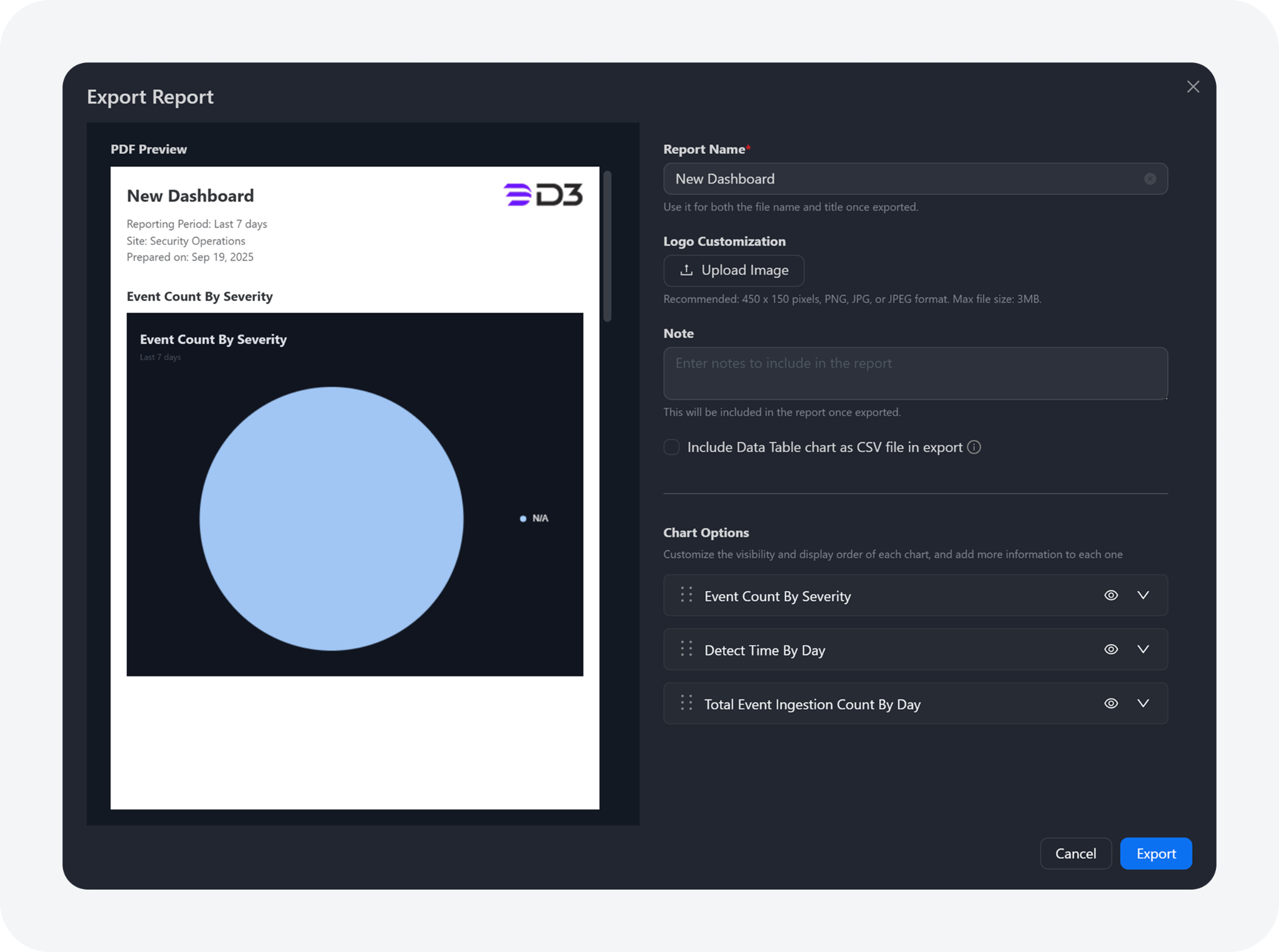Click the N/A legend dot in pie chart

point(523,519)
